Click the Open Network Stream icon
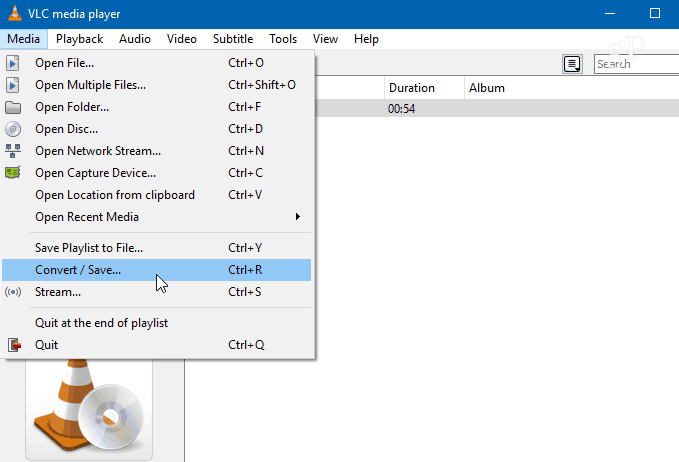Screen dimensions: 679x462 pyautogui.click(x=13, y=151)
